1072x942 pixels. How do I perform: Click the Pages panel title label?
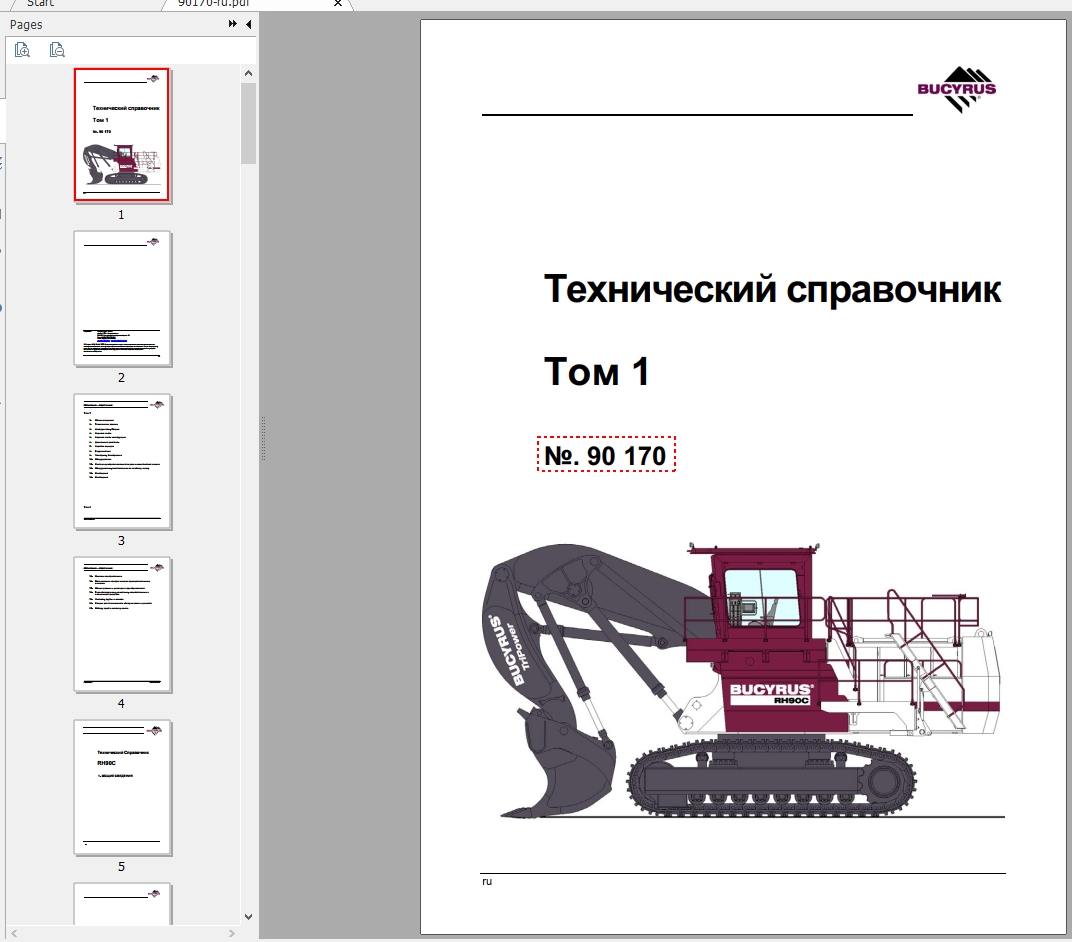pyautogui.click(x=27, y=24)
